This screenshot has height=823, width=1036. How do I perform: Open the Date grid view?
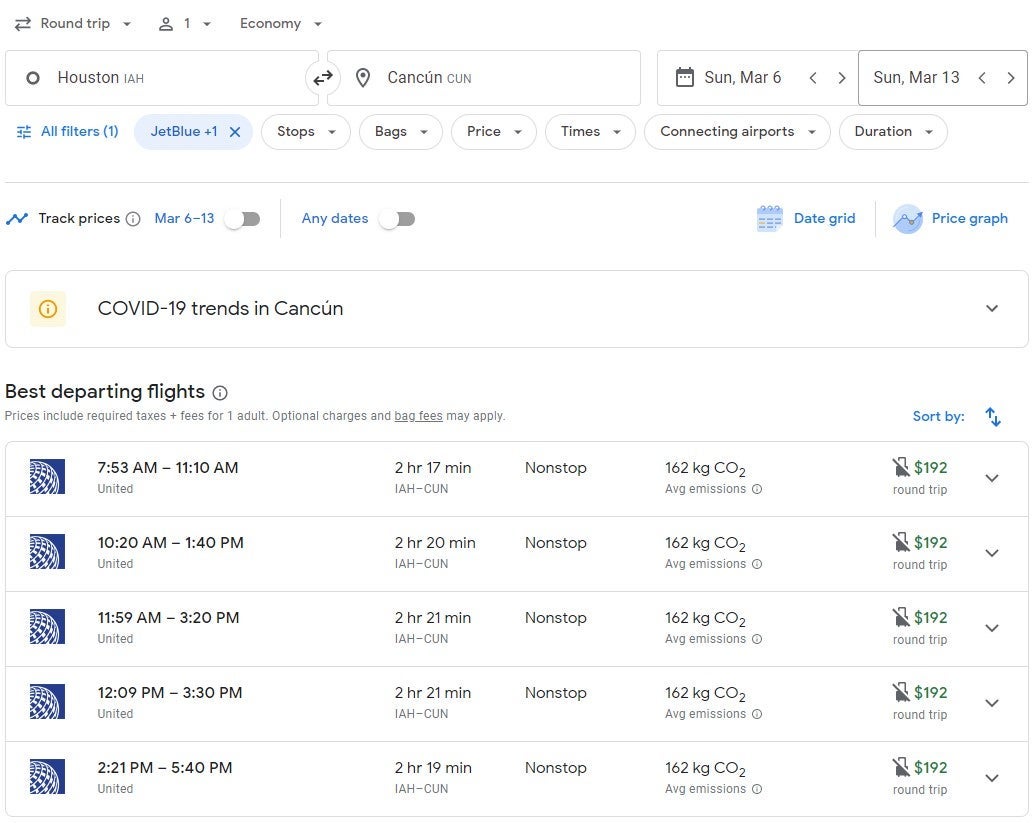click(807, 219)
